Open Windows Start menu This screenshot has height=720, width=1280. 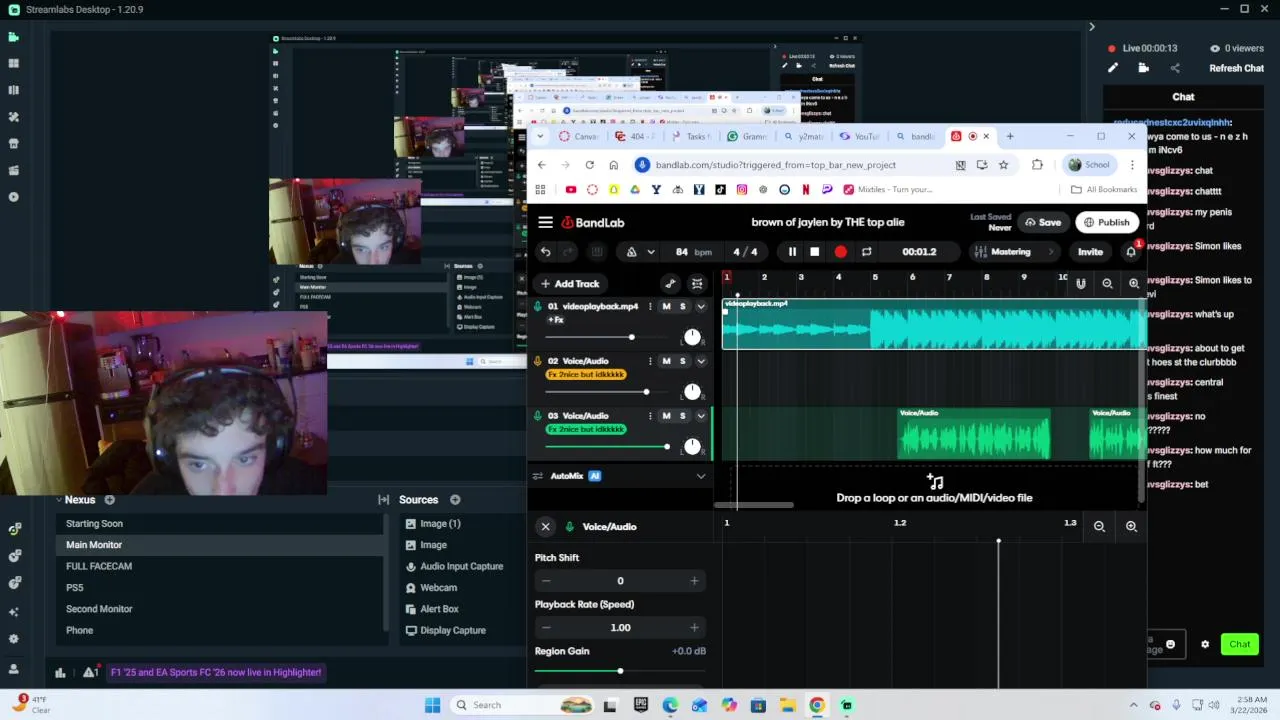(x=432, y=705)
